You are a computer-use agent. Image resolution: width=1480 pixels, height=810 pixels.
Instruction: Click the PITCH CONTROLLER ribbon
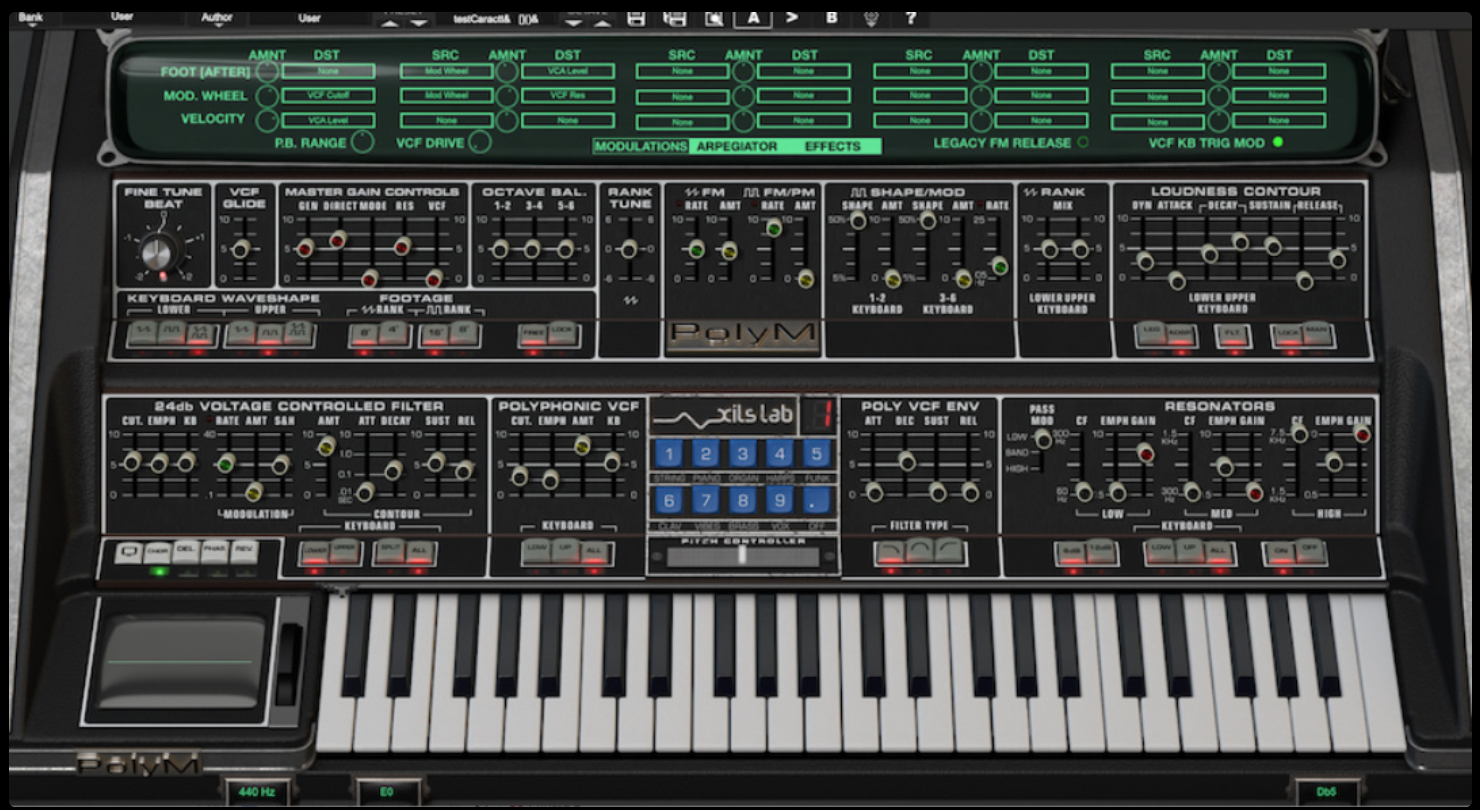click(743, 557)
